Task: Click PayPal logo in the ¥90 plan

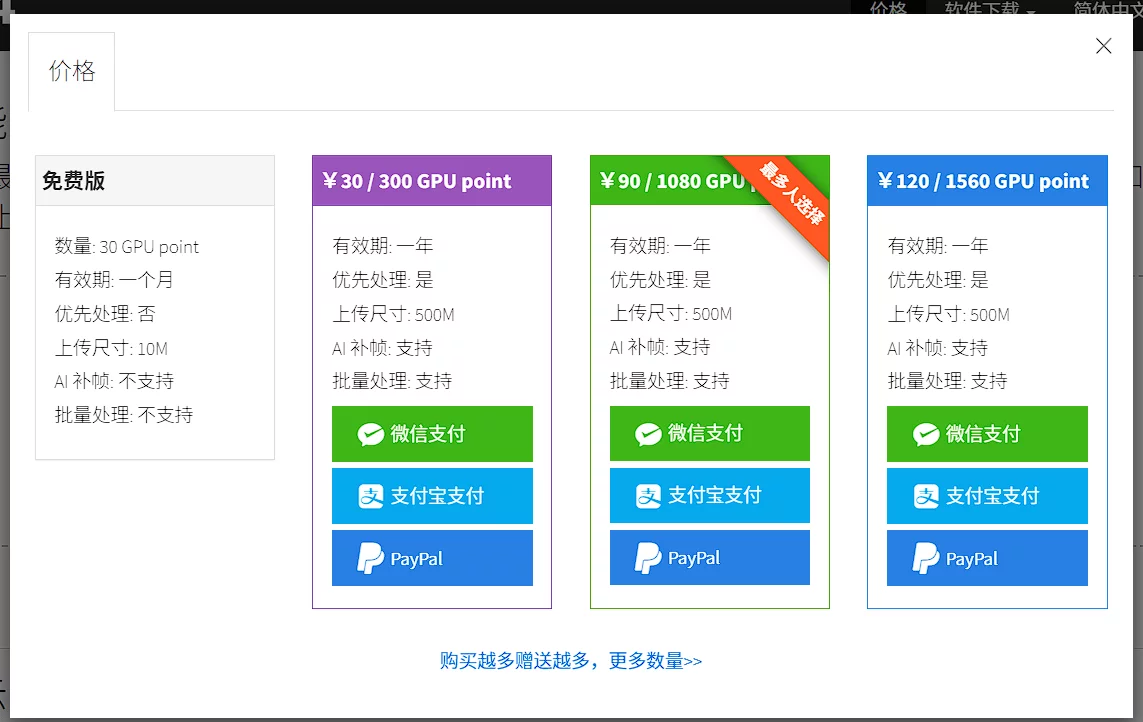Action: (648, 558)
